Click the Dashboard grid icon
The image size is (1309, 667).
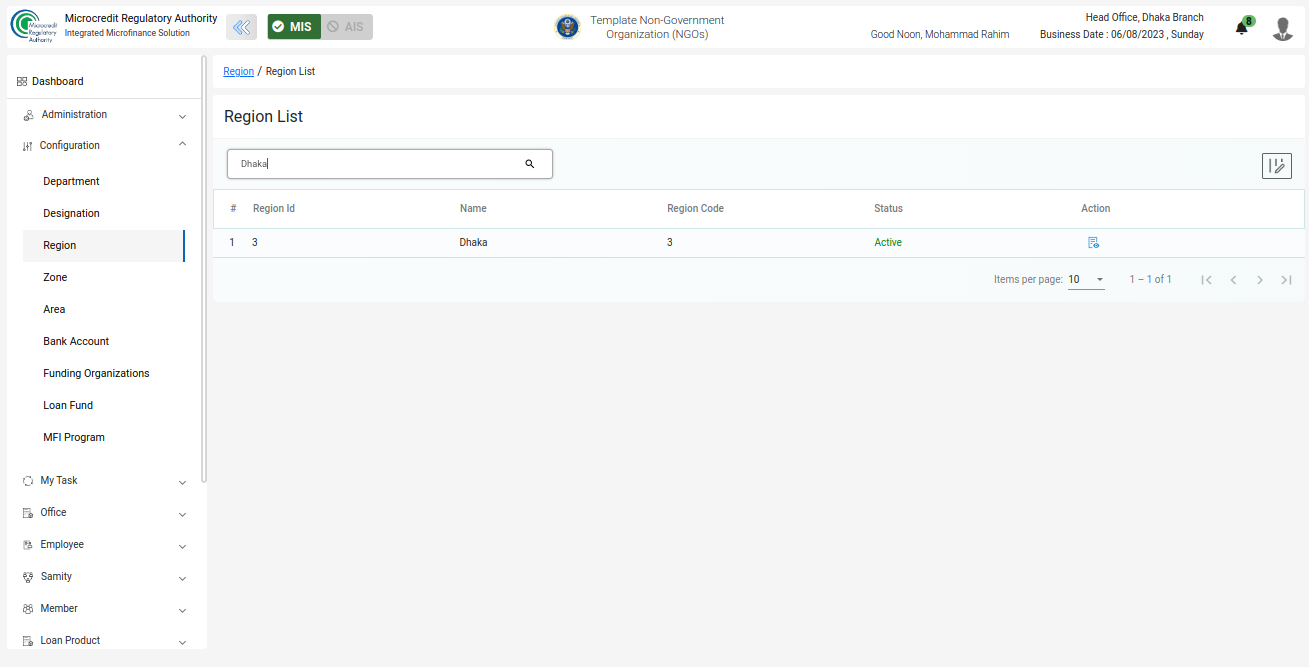pos(22,81)
